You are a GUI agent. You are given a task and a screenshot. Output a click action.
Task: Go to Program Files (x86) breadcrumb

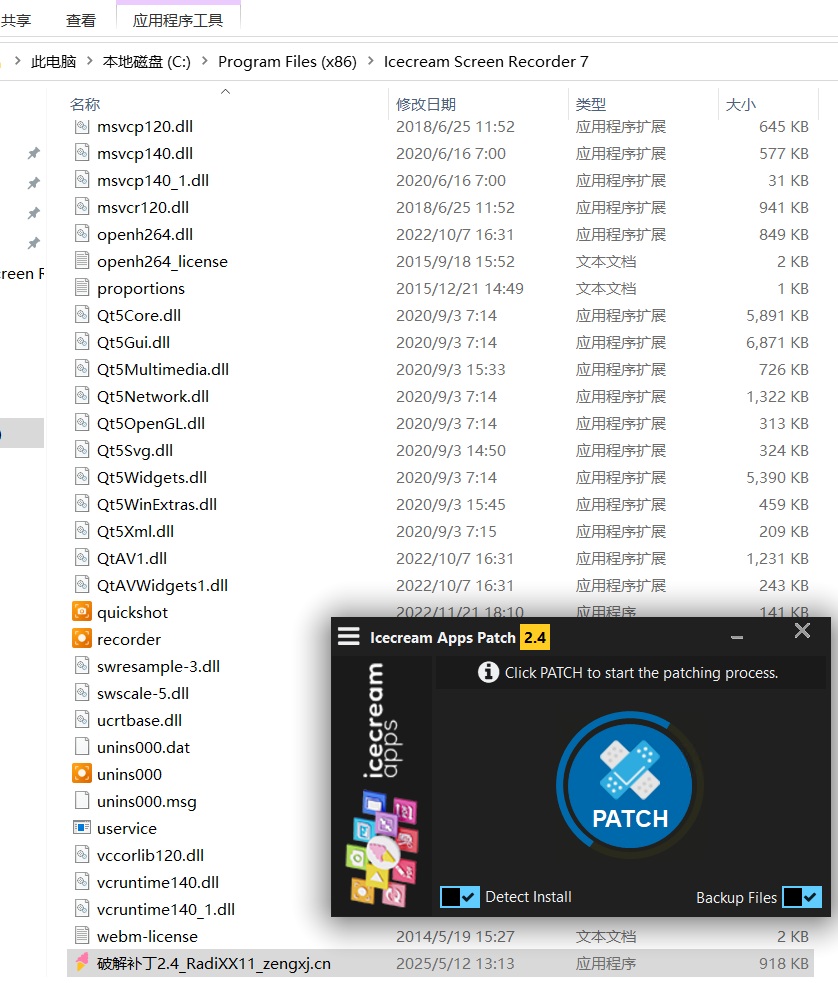coord(287,61)
